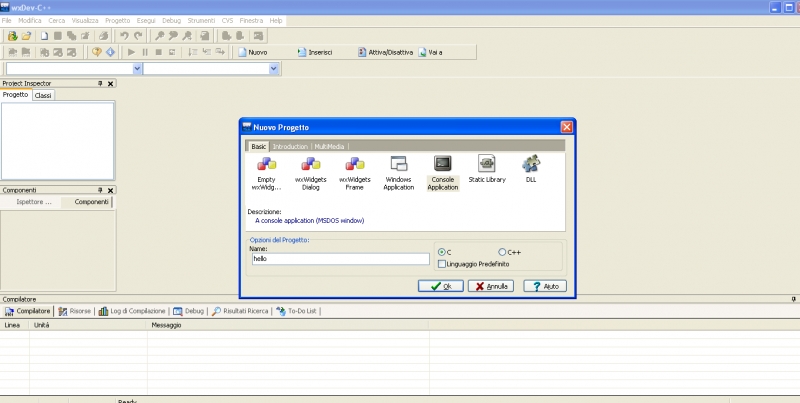800x403 pixels.
Task: Open the Finestra menu
Action: (x=251, y=21)
